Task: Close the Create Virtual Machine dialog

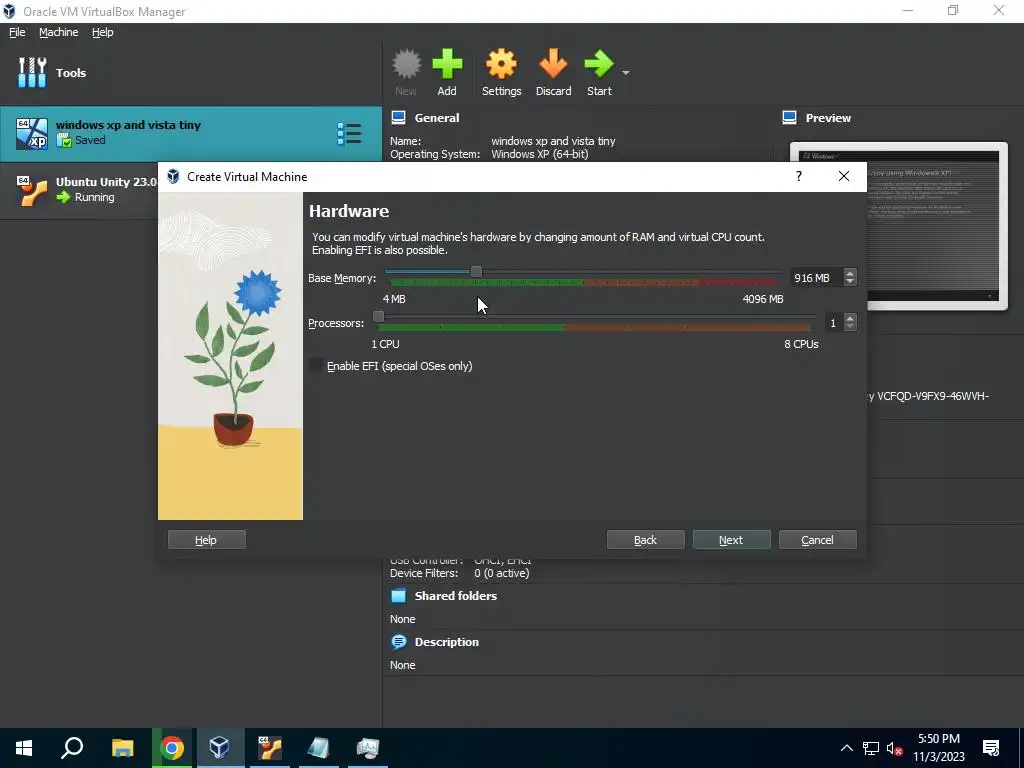Action: [844, 176]
